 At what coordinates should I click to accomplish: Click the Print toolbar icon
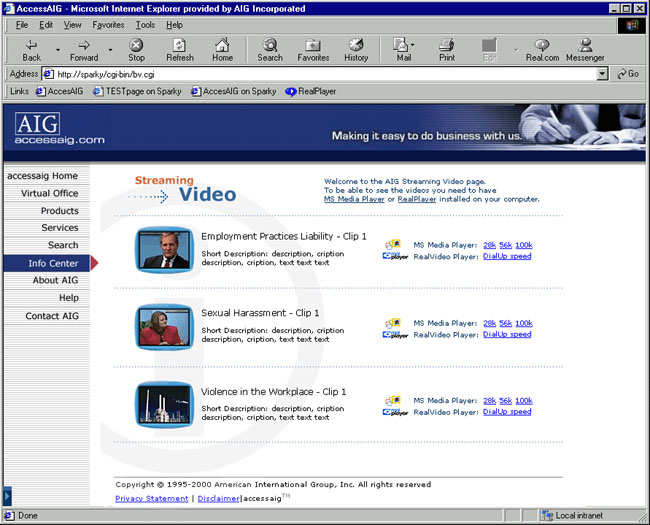[445, 46]
